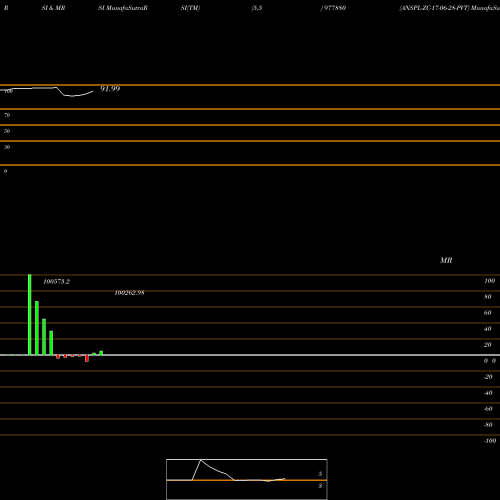
Task: Click the RSI axis label 70
Action: click(x=7, y=115)
